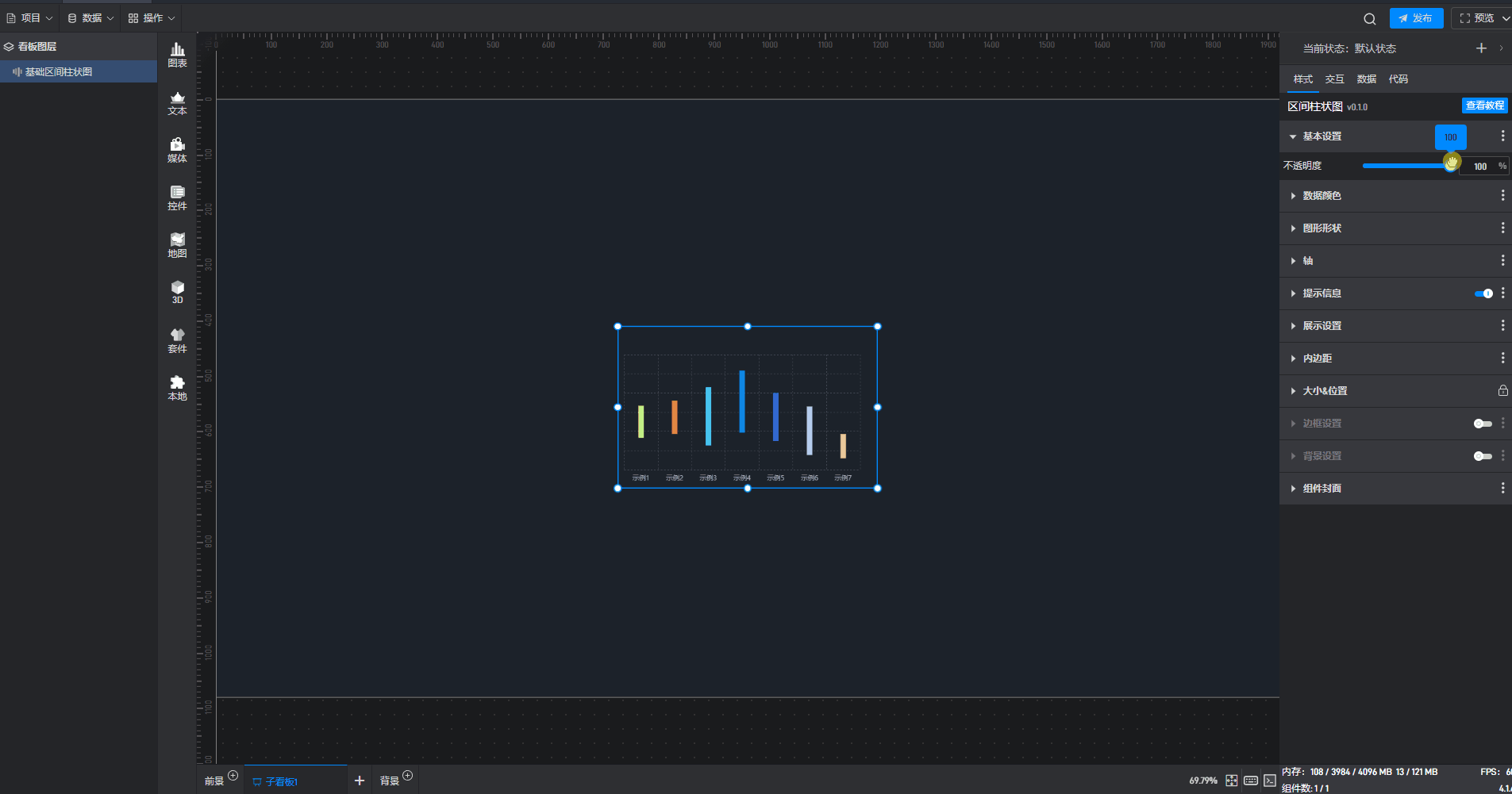This screenshot has height=794, width=1512.
Task: Expand the 数据颜色 section
Action: (1322, 196)
